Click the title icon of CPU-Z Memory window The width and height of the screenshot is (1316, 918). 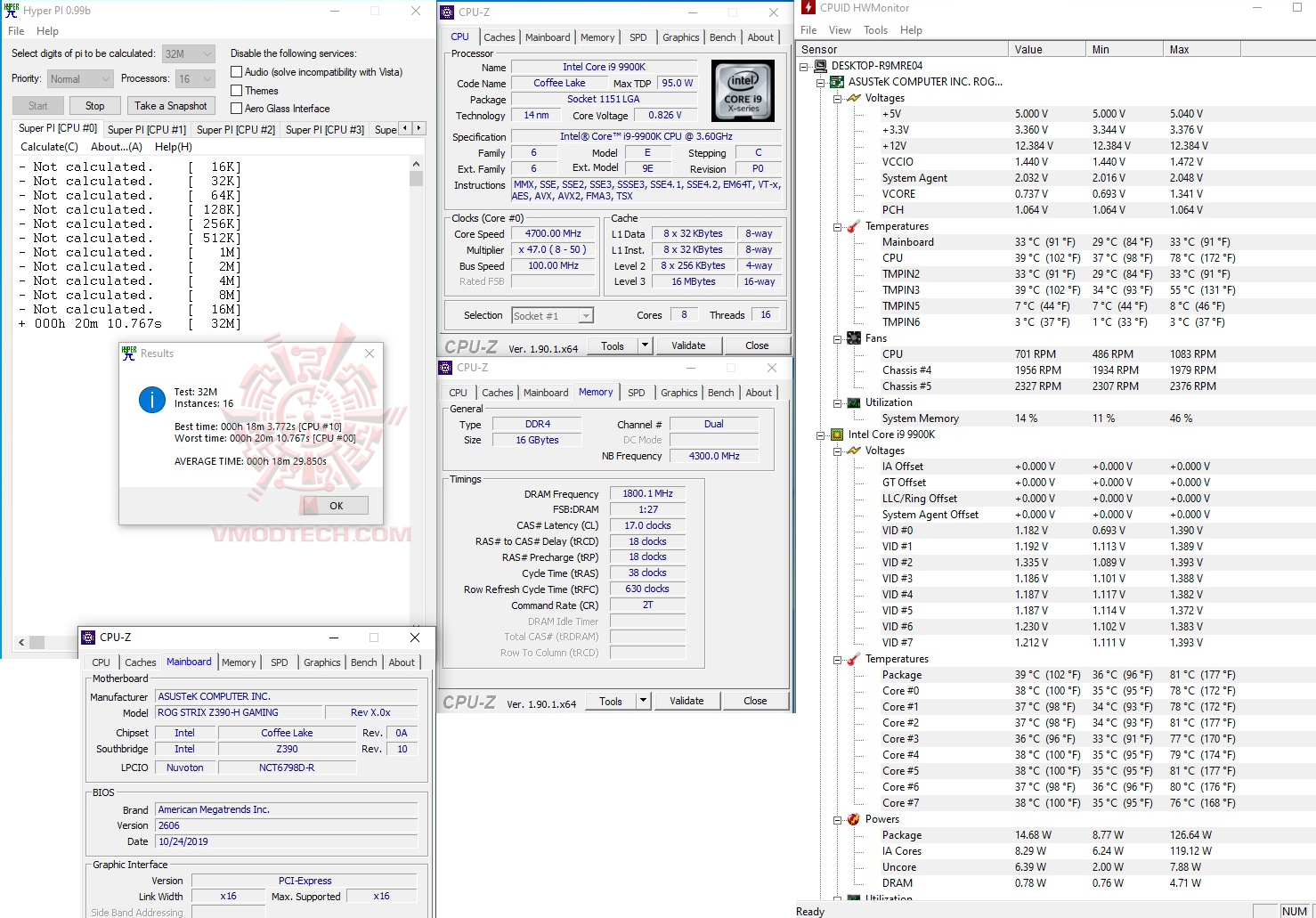[x=445, y=368]
